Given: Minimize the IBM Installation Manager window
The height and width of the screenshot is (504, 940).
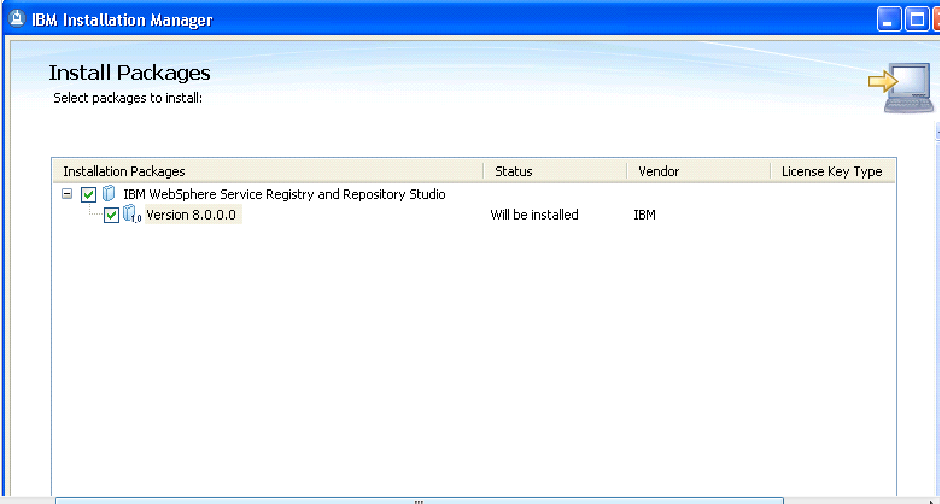Looking at the screenshot, I should tap(888, 19).
